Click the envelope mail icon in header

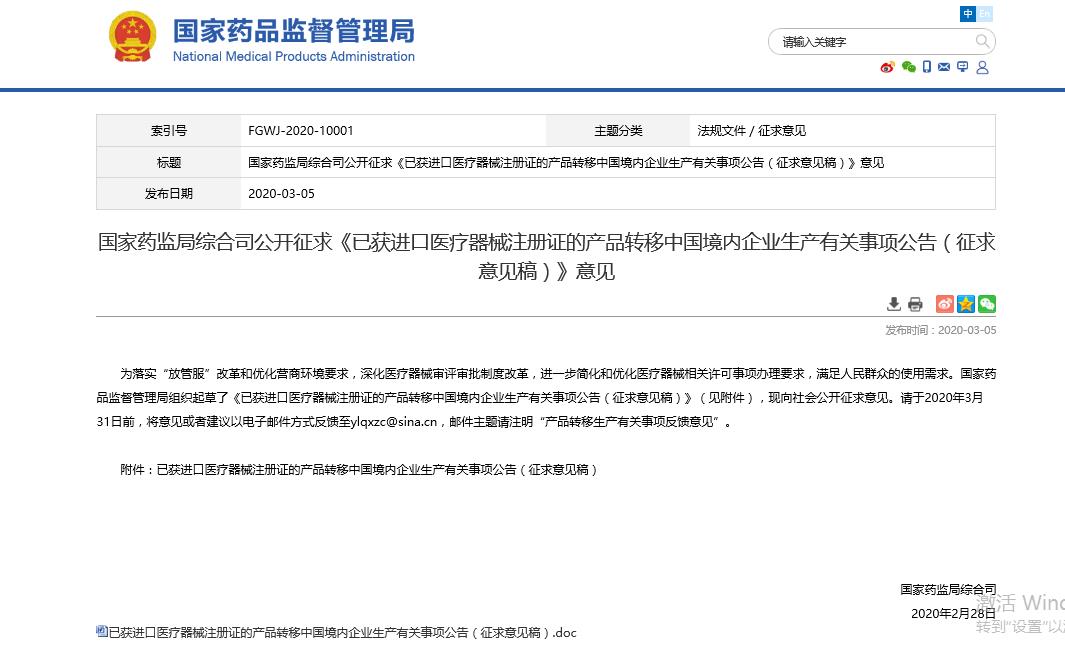(944, 67)
